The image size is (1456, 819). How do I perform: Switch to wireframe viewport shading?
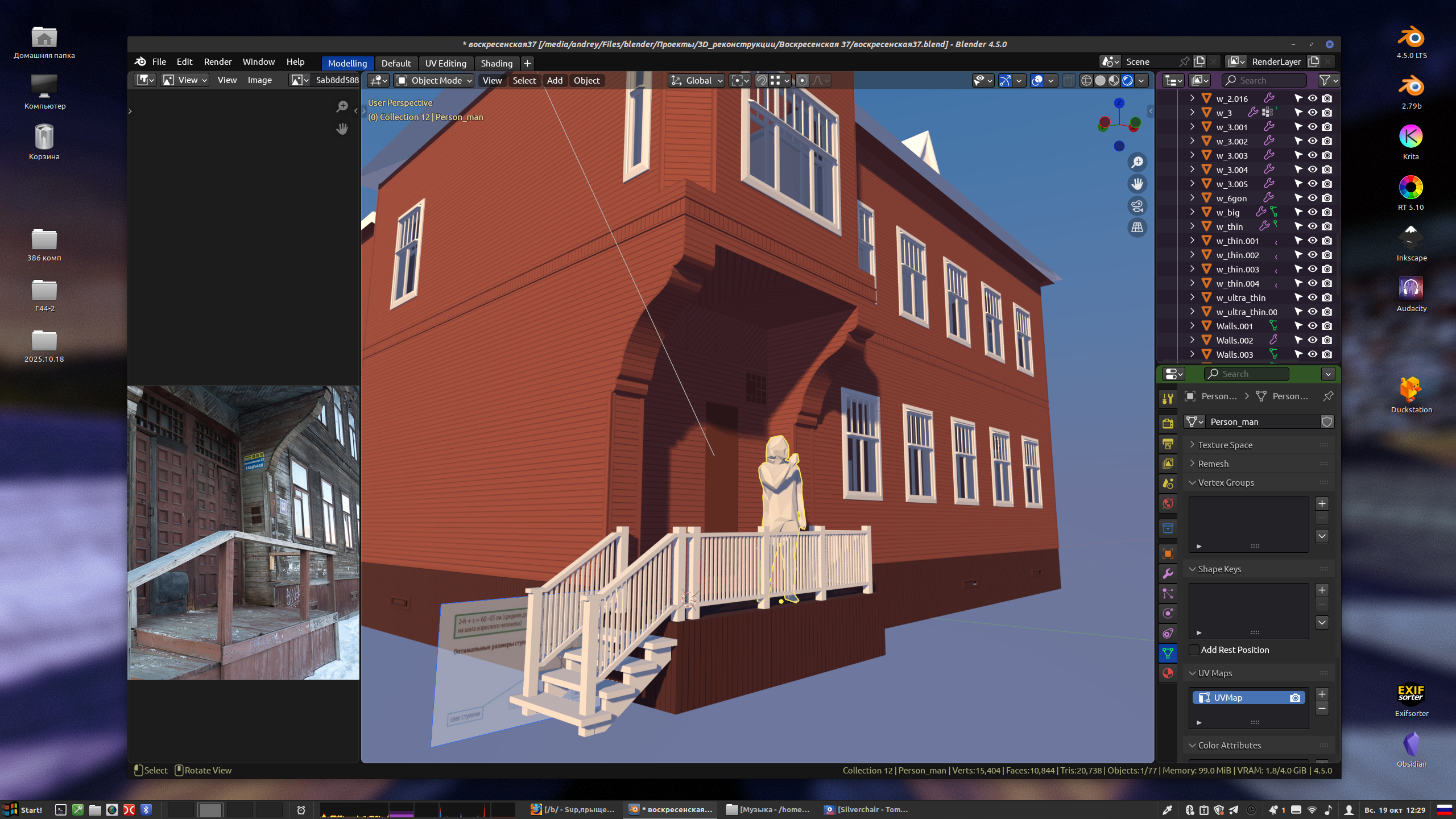point(1086,81)
